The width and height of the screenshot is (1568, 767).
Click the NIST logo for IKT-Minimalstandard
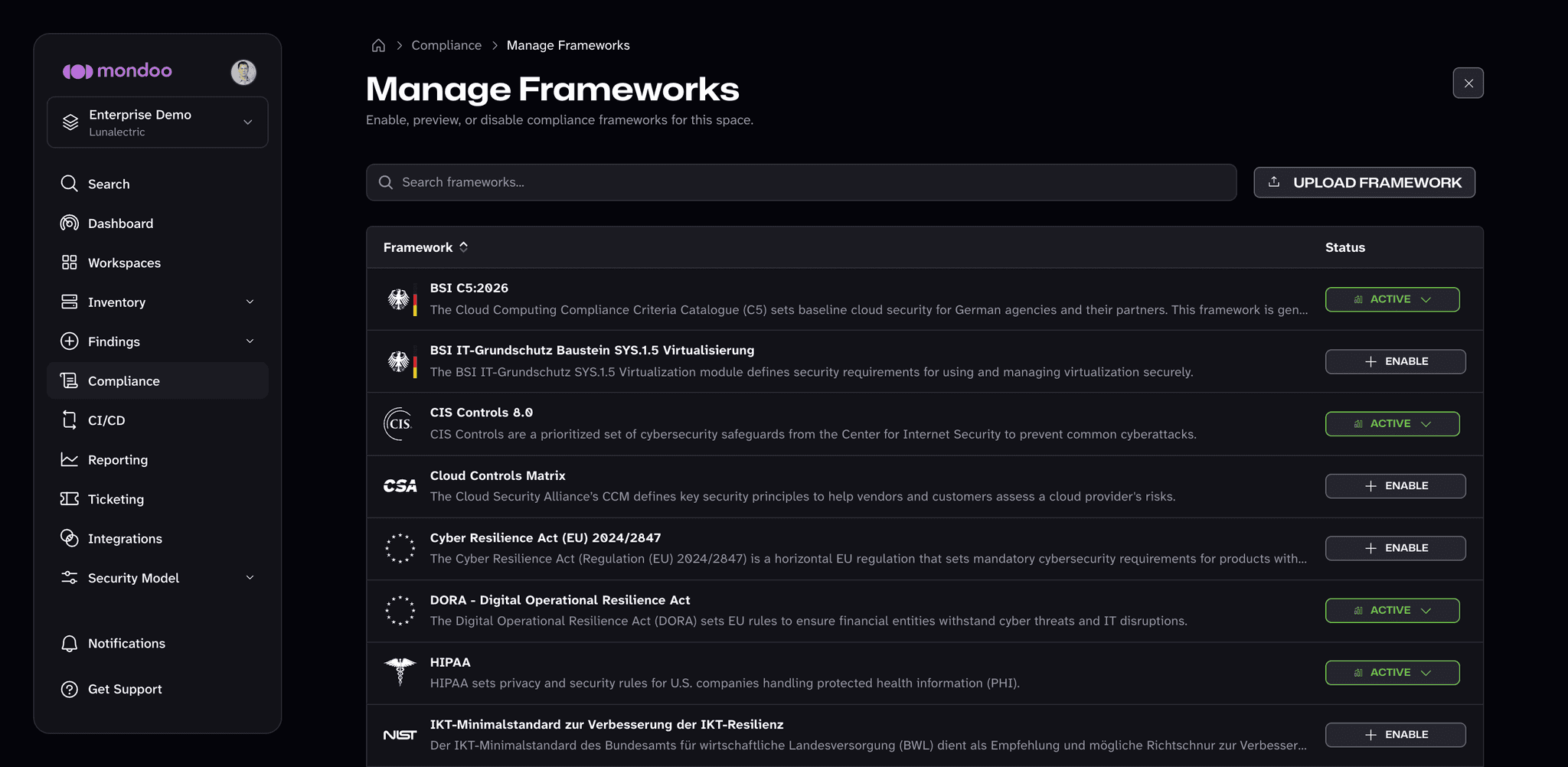tap(400, 735)
